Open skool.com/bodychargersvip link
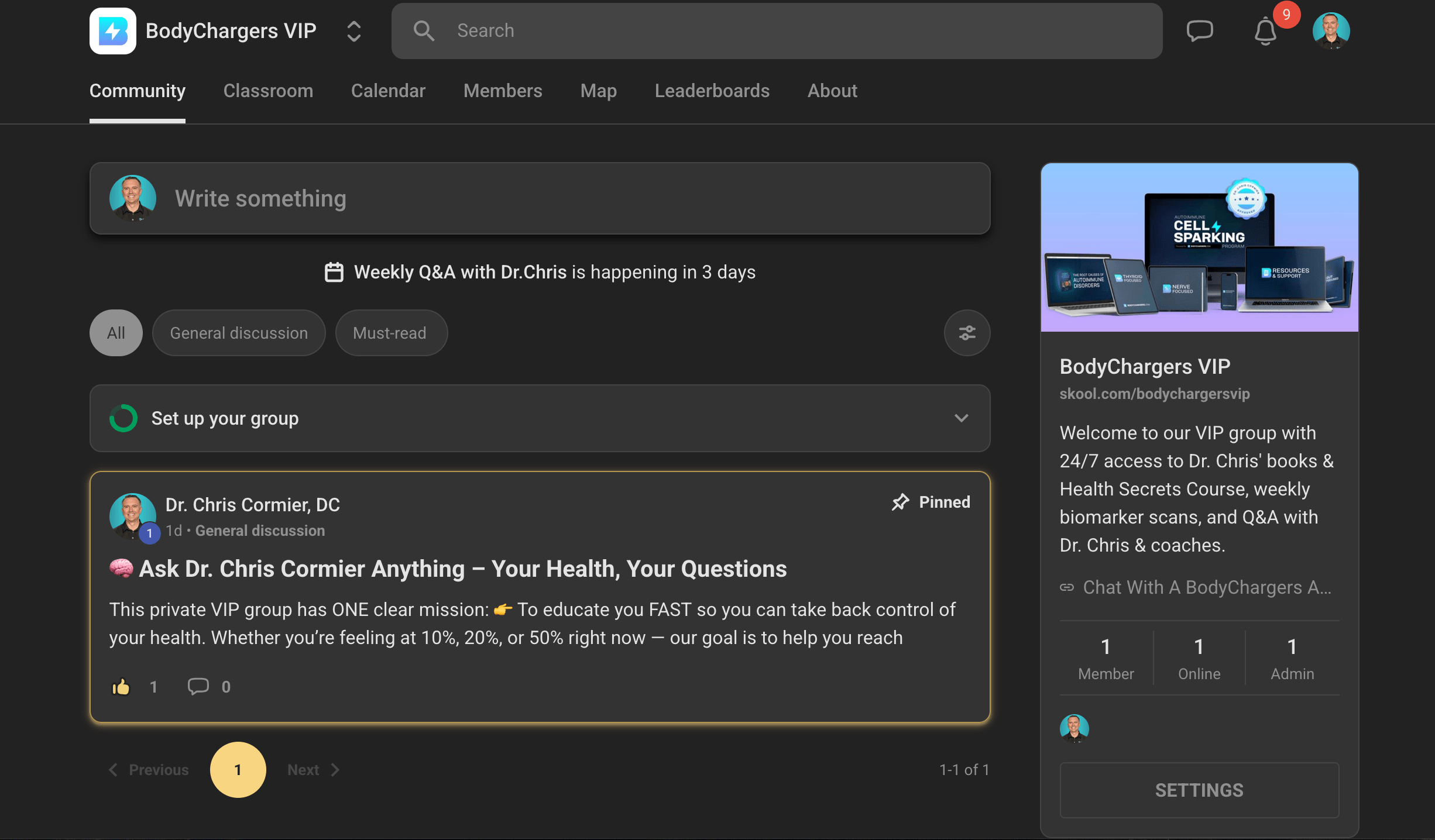Viewport: 1435px width, 840px height. pos(1155,394)
